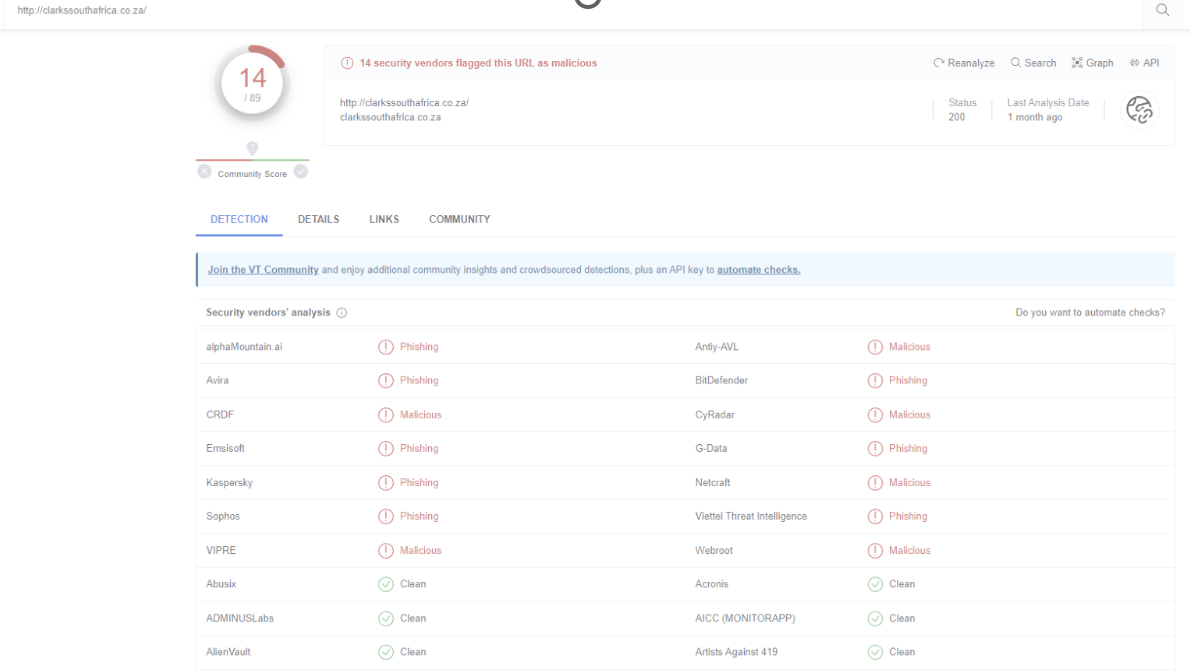1190x672 pixels.
Task: Click the vendor name Webroot
Action: tap(714, 551)
